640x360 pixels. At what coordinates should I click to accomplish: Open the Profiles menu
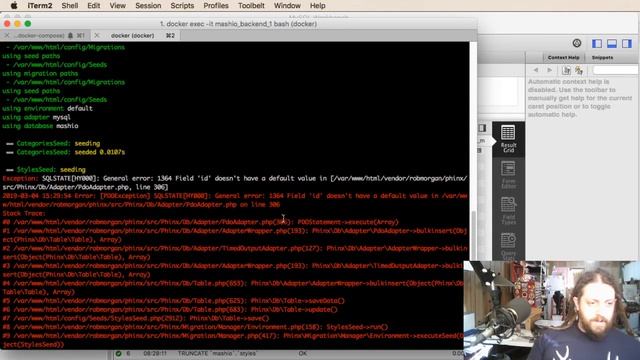point(216,6)
